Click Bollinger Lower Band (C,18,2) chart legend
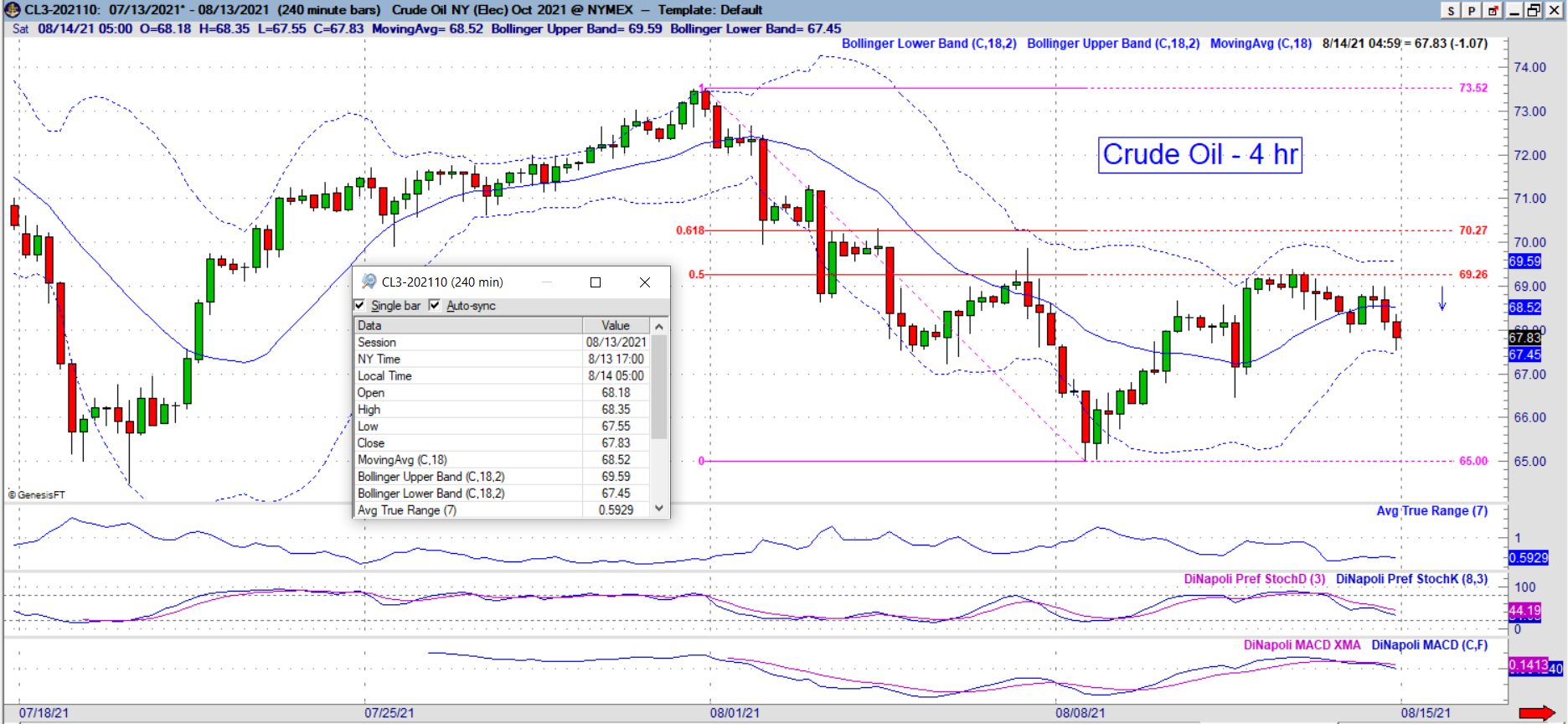The height and width of the screenshot is (724, 1568). (x=929, y=44)
